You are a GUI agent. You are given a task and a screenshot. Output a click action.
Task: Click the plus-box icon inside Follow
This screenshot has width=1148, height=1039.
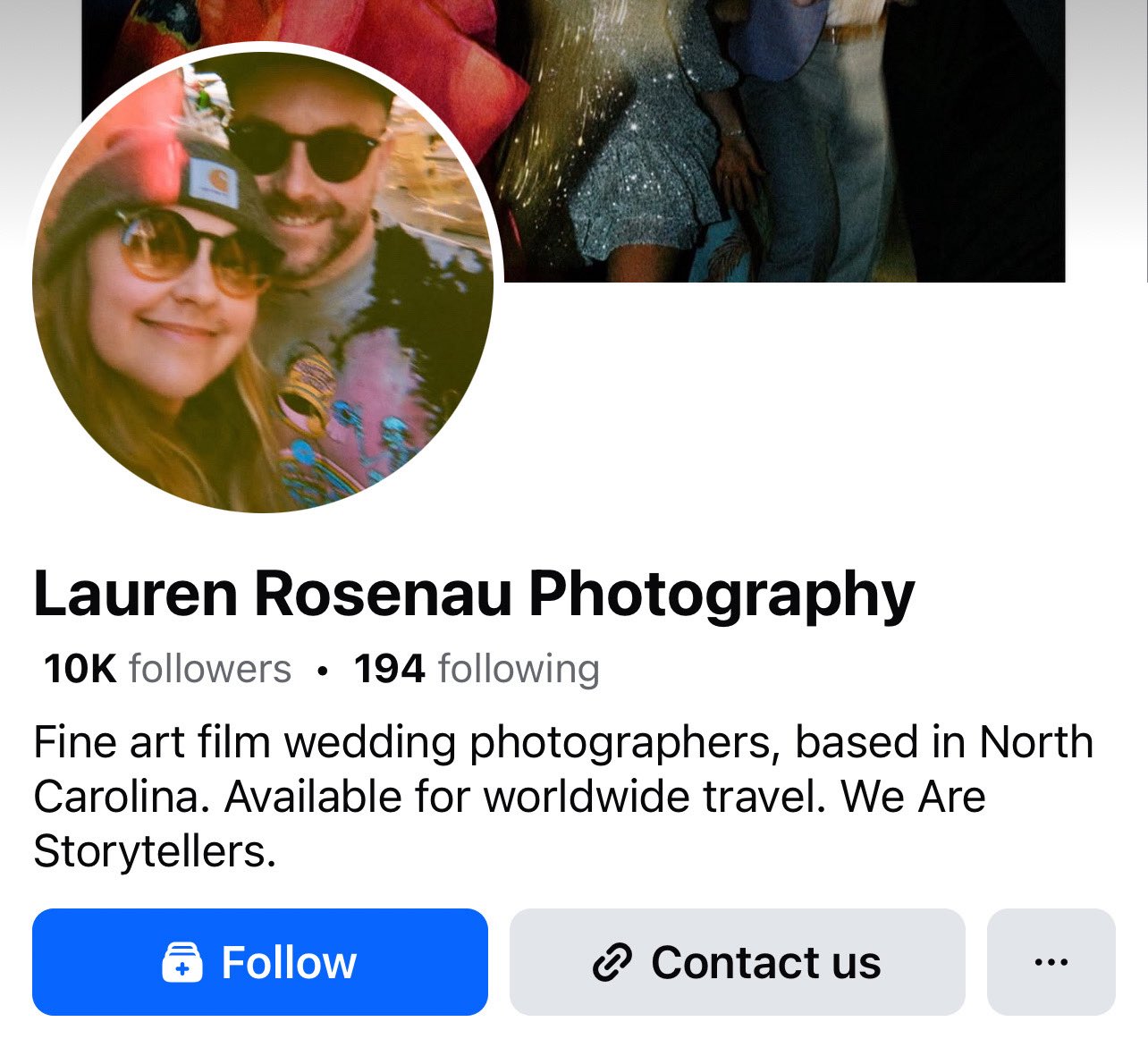point(181,963)
